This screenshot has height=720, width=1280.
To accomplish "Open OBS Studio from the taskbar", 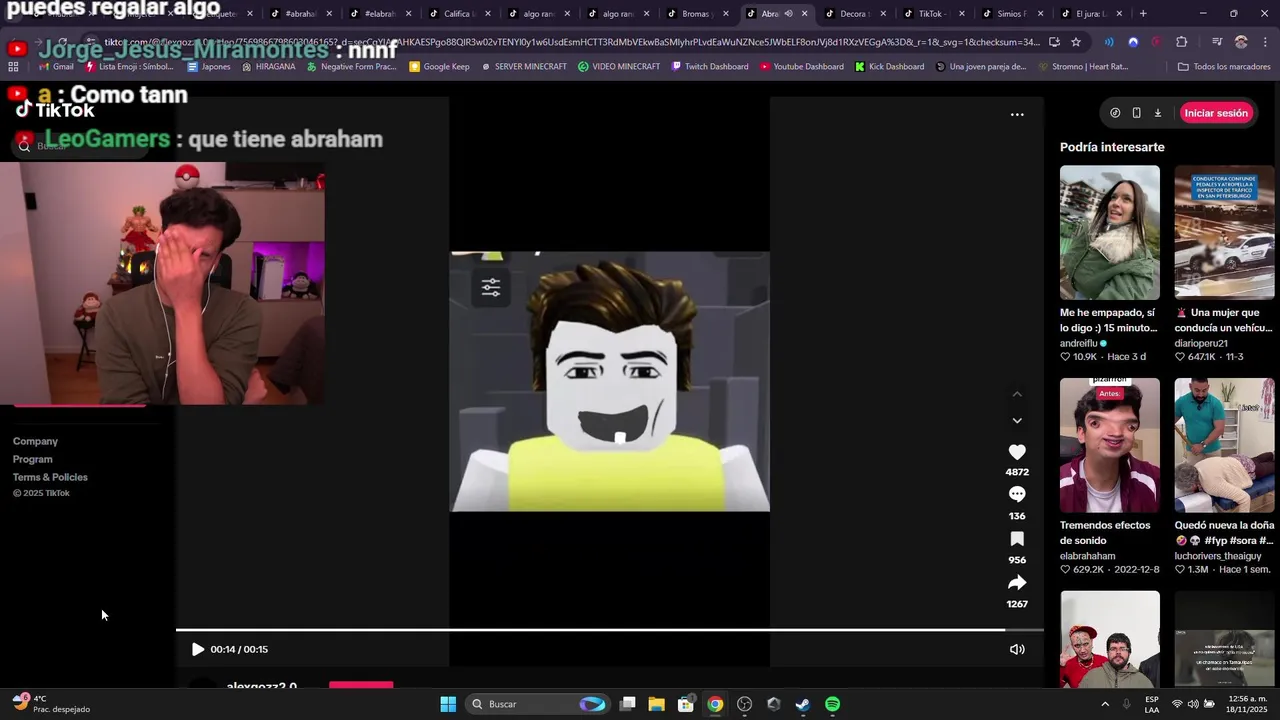I will [744, 704].
